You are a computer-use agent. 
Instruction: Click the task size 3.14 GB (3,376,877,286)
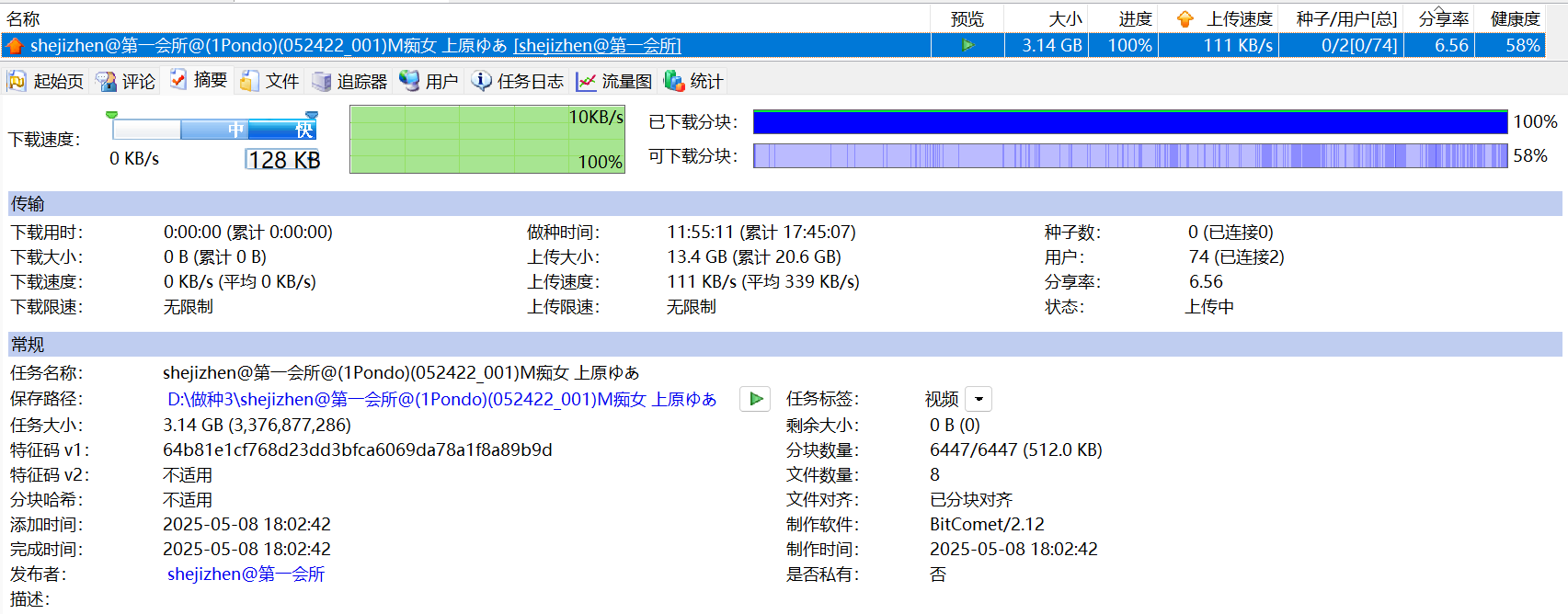coord(257,426)
